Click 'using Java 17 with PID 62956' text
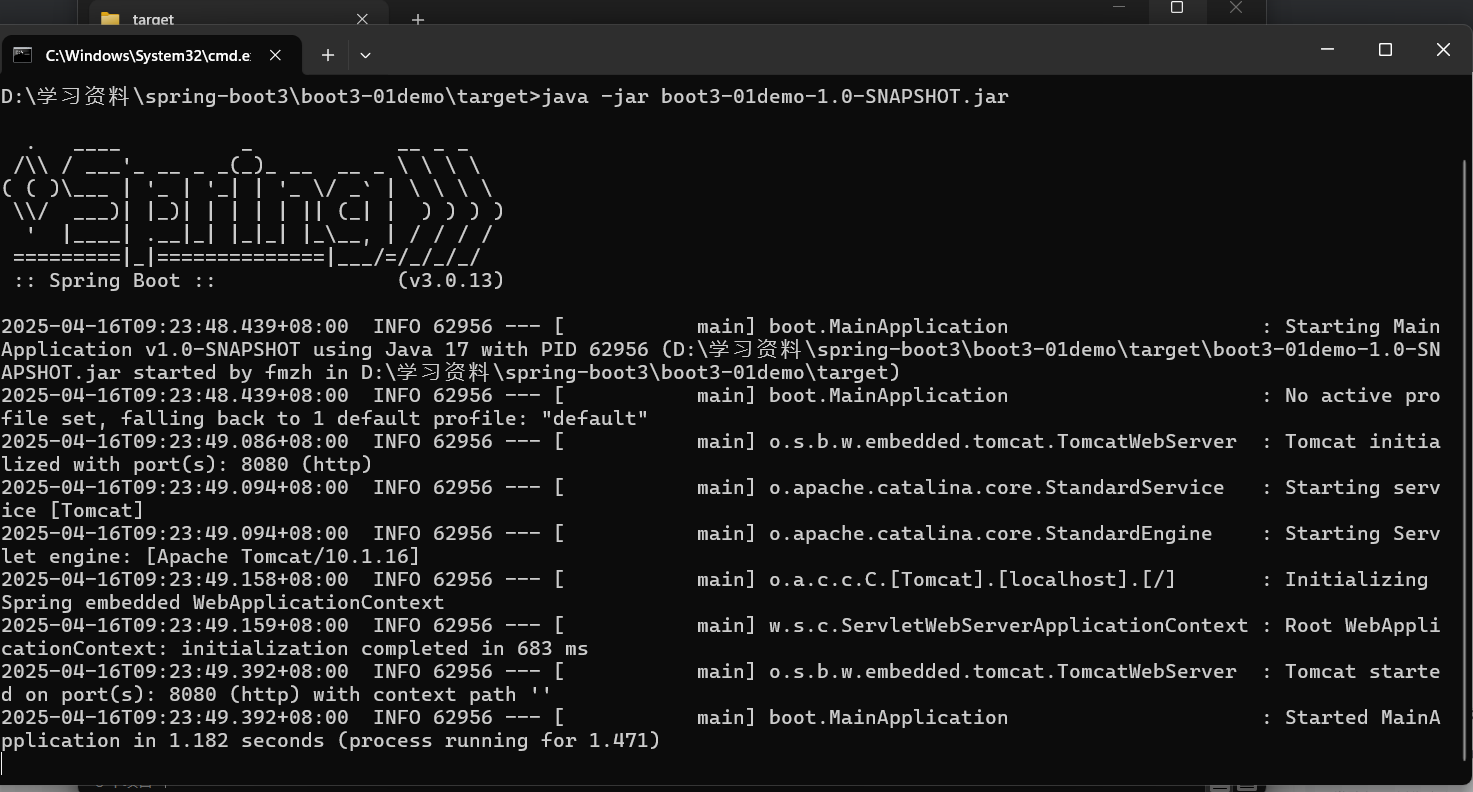This screenshot has height=792, width=1473. coord(481,350)
